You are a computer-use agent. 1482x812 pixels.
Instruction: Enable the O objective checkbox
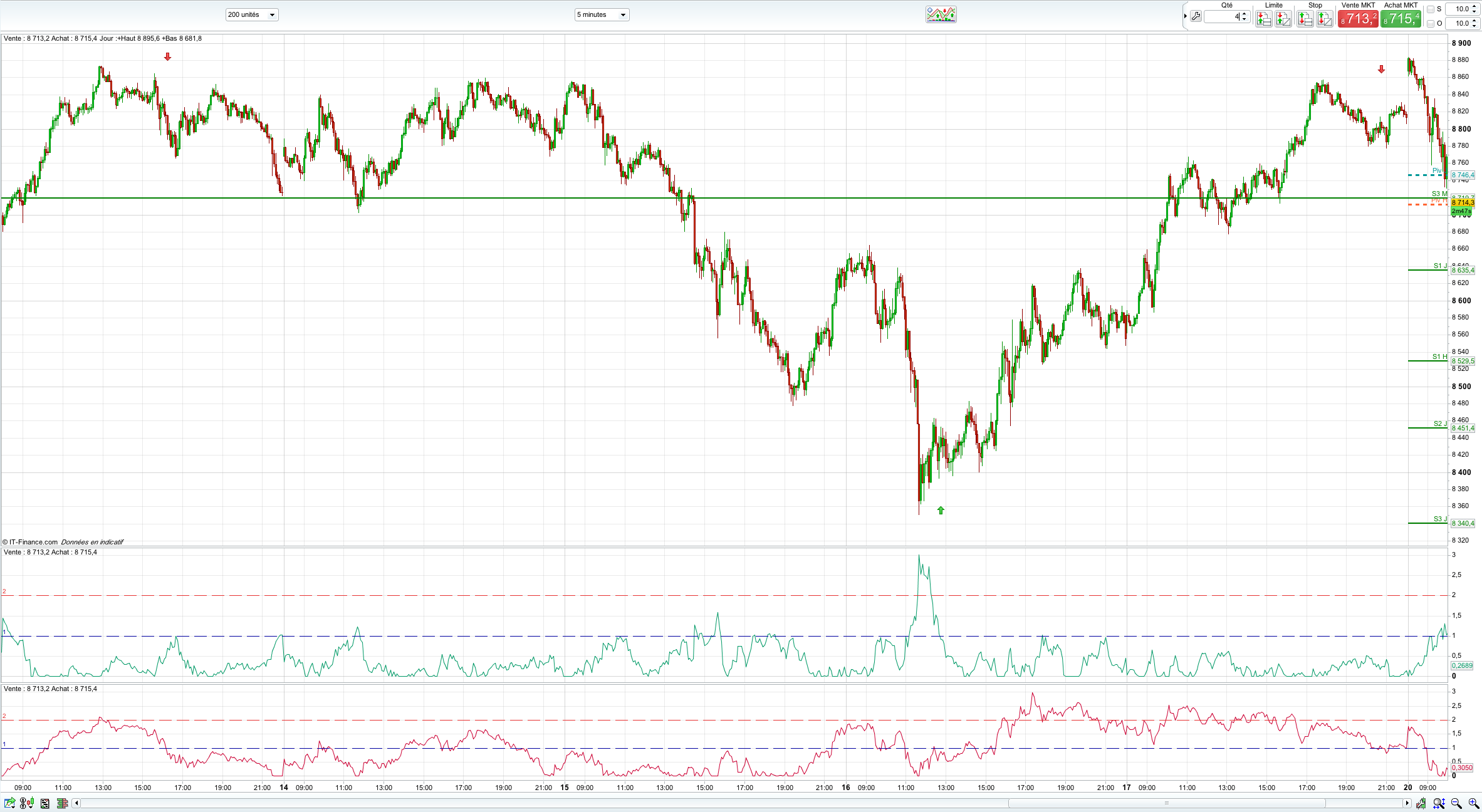point(1431,23)
